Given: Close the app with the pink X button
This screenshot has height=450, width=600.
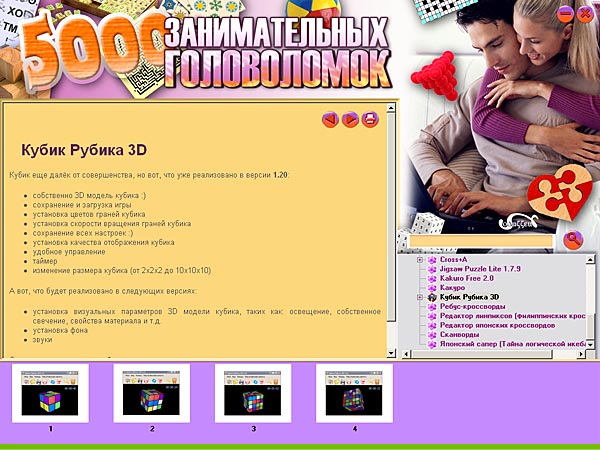Looking at the screenshot, I should (584, 14).
